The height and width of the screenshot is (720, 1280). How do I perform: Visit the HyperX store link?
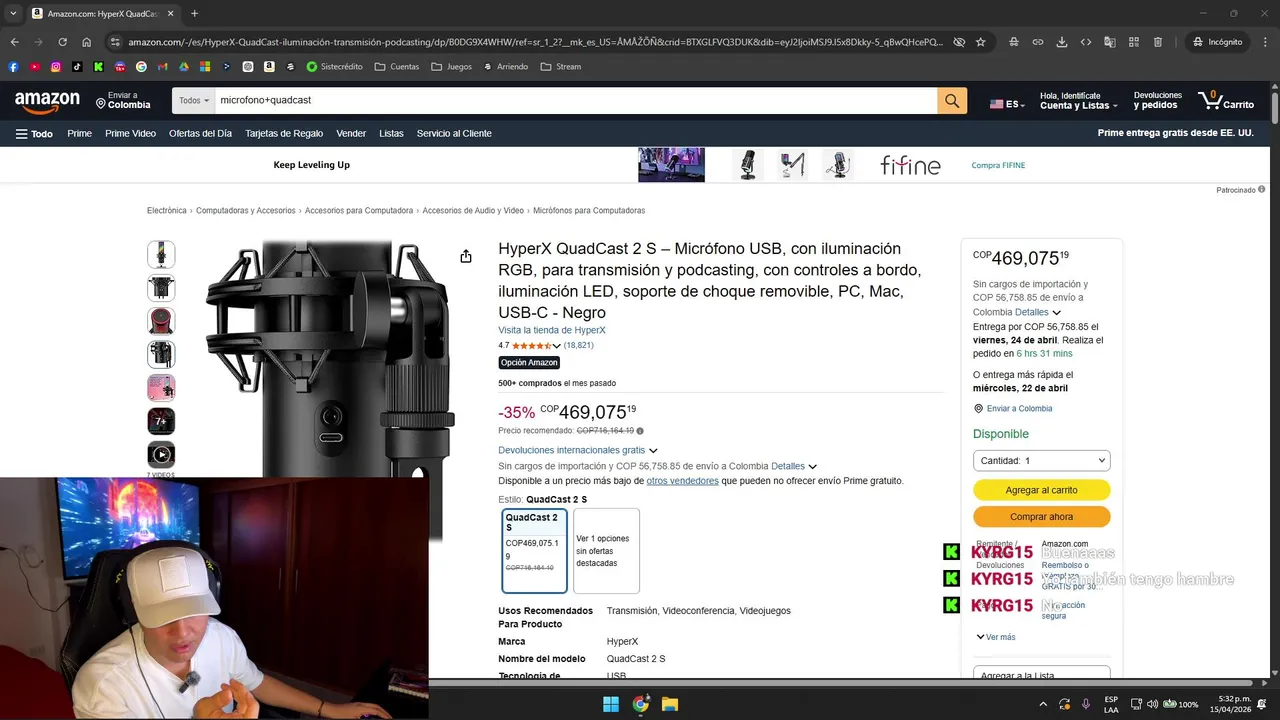[x=552, y=330]
